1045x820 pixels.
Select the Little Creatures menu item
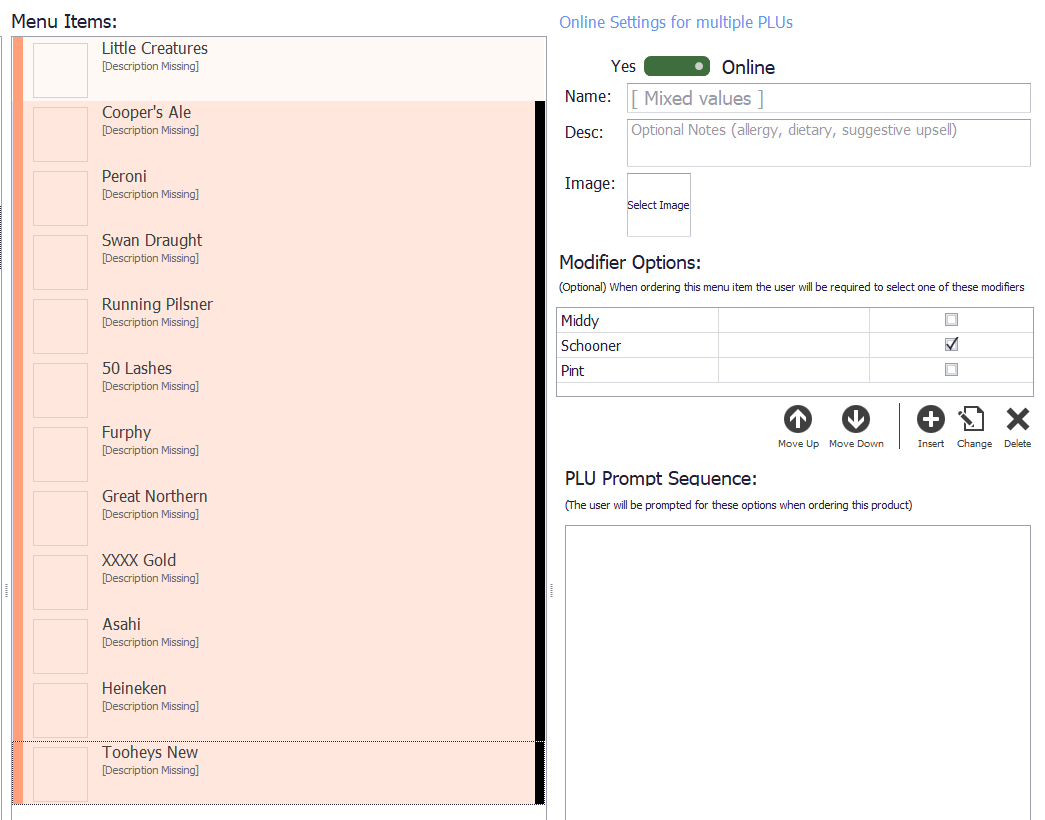tap(279, 69)
